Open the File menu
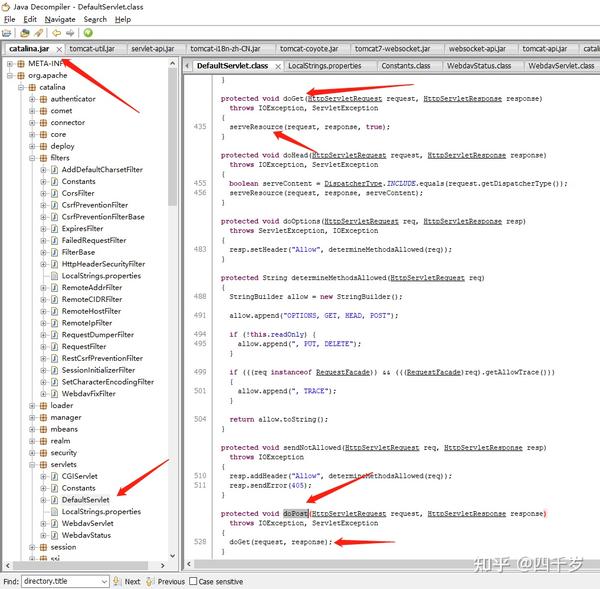Viewport: 600px width, 589px height. (10, 20)
